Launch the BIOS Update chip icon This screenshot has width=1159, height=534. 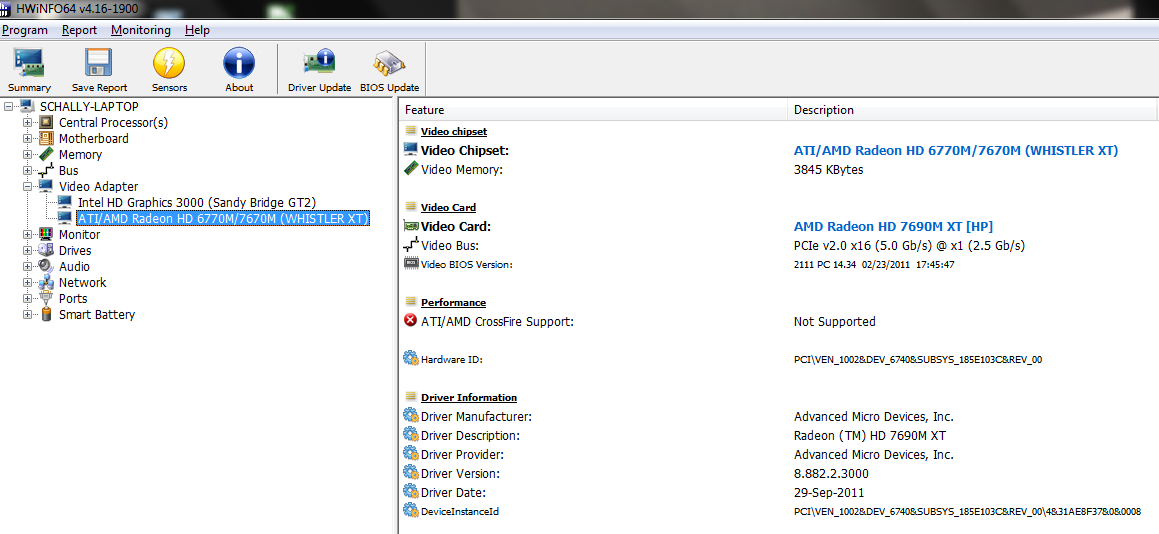coord(389,64)
